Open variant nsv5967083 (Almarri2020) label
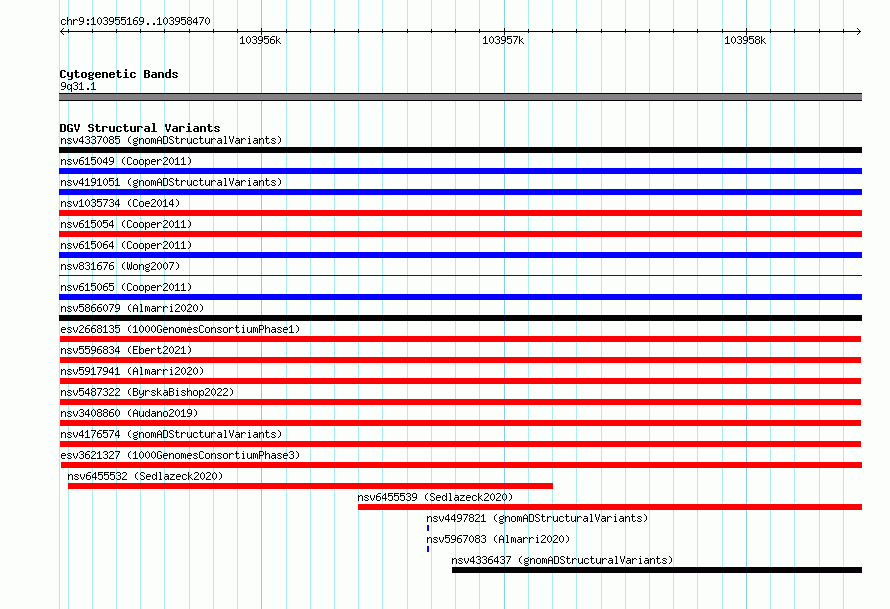 498,539
